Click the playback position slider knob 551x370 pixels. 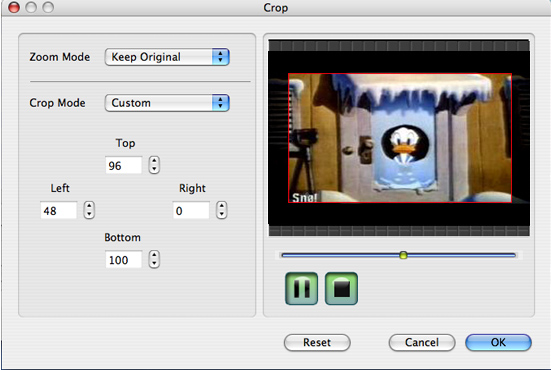403,255
